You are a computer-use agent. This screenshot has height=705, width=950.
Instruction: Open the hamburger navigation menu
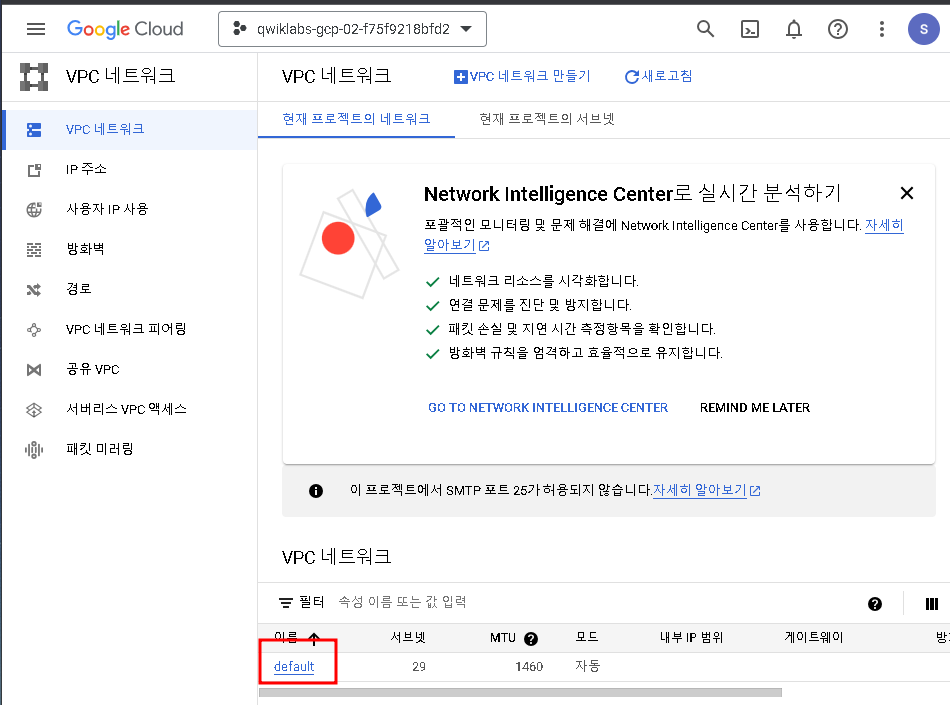point(36,28)
